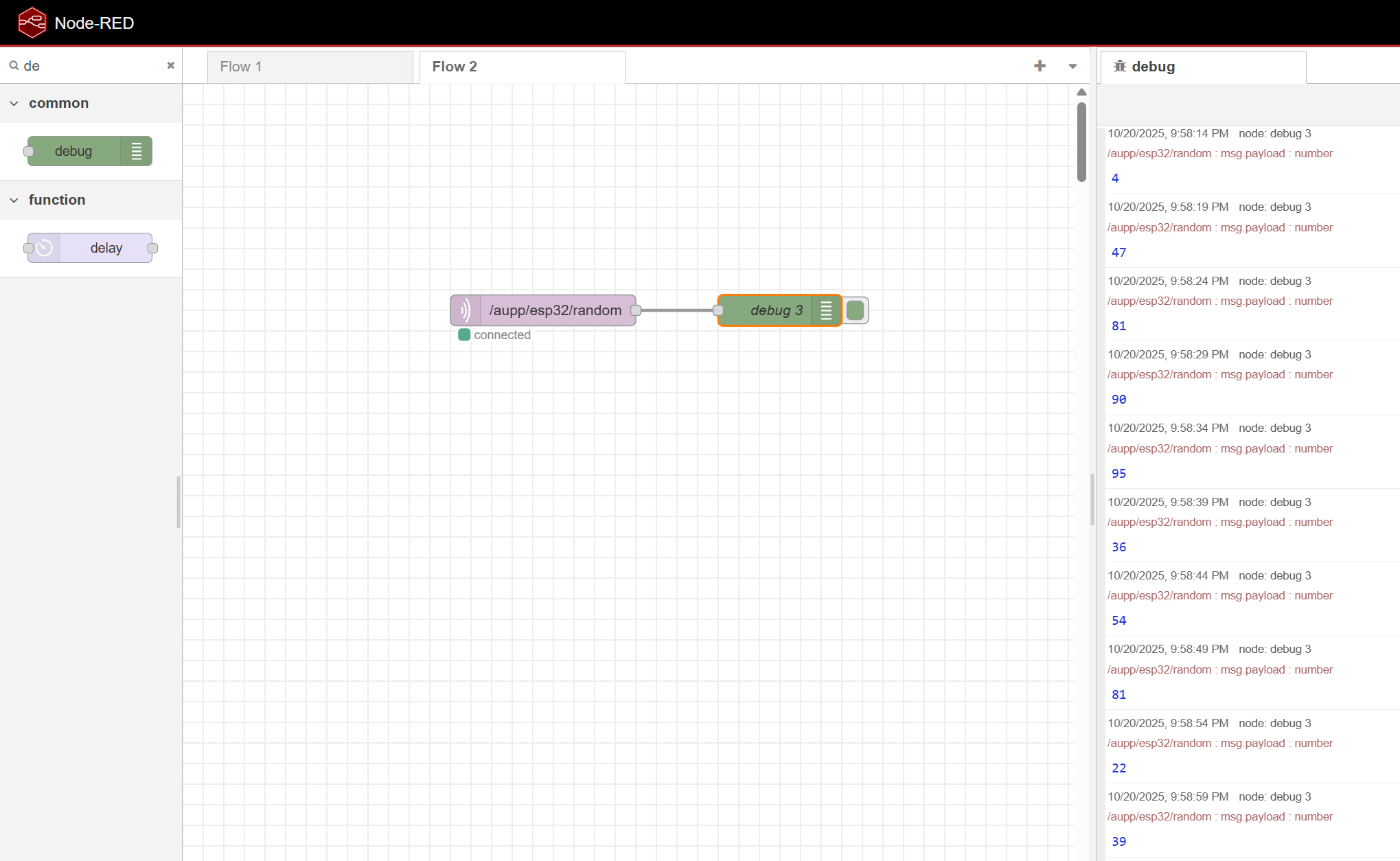Click the workspace vertical scrollbar thumb
Screen dimensions: 1400x861
1081,142
